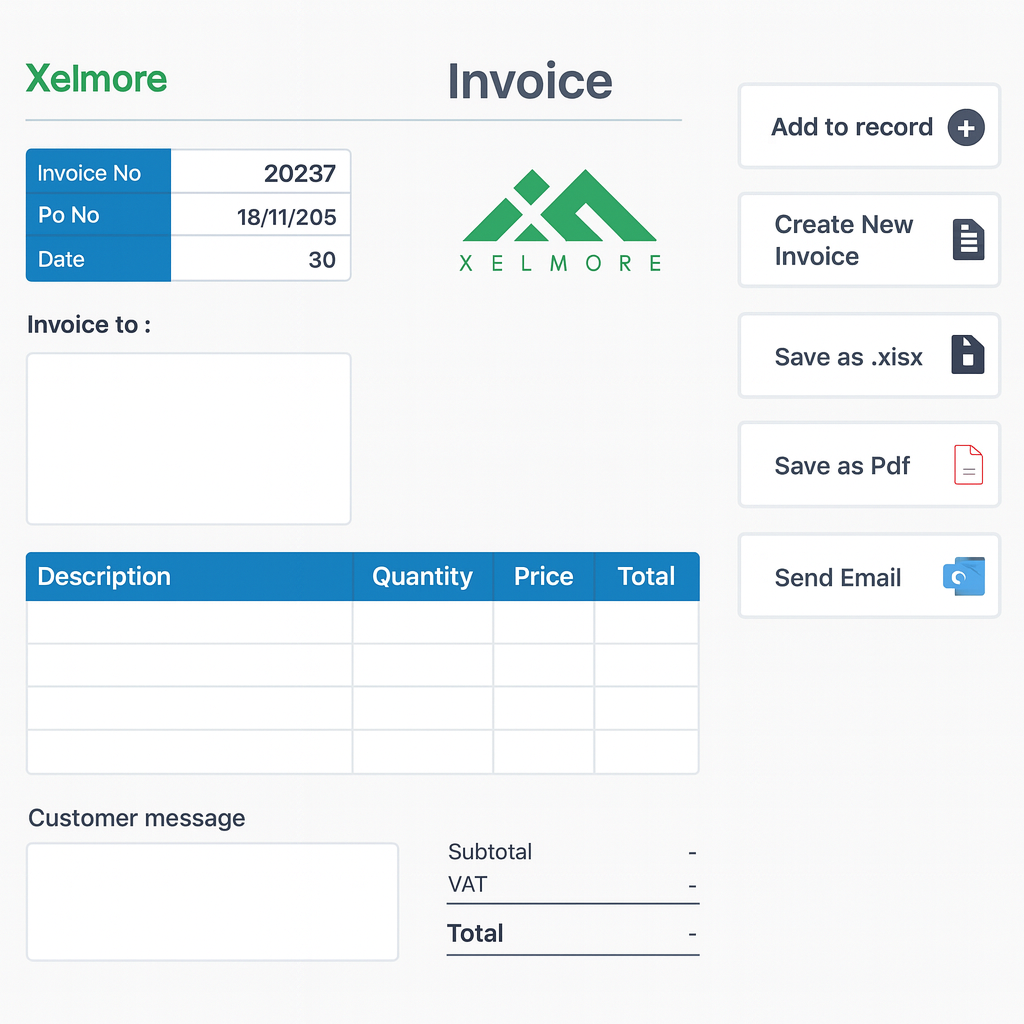Select the Date value field
The image size is (1024, 1024).
[x=260, y=260]
